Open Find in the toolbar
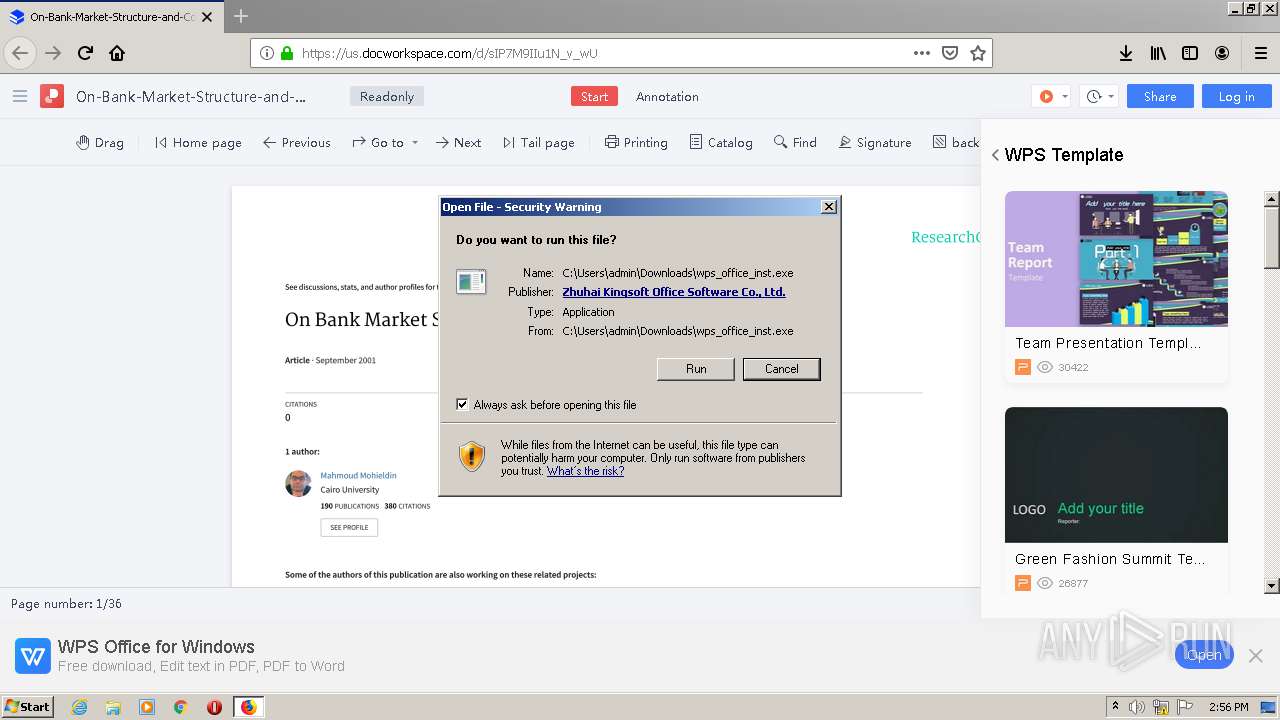The image size is (1280, 720). (x=796, y=142)
